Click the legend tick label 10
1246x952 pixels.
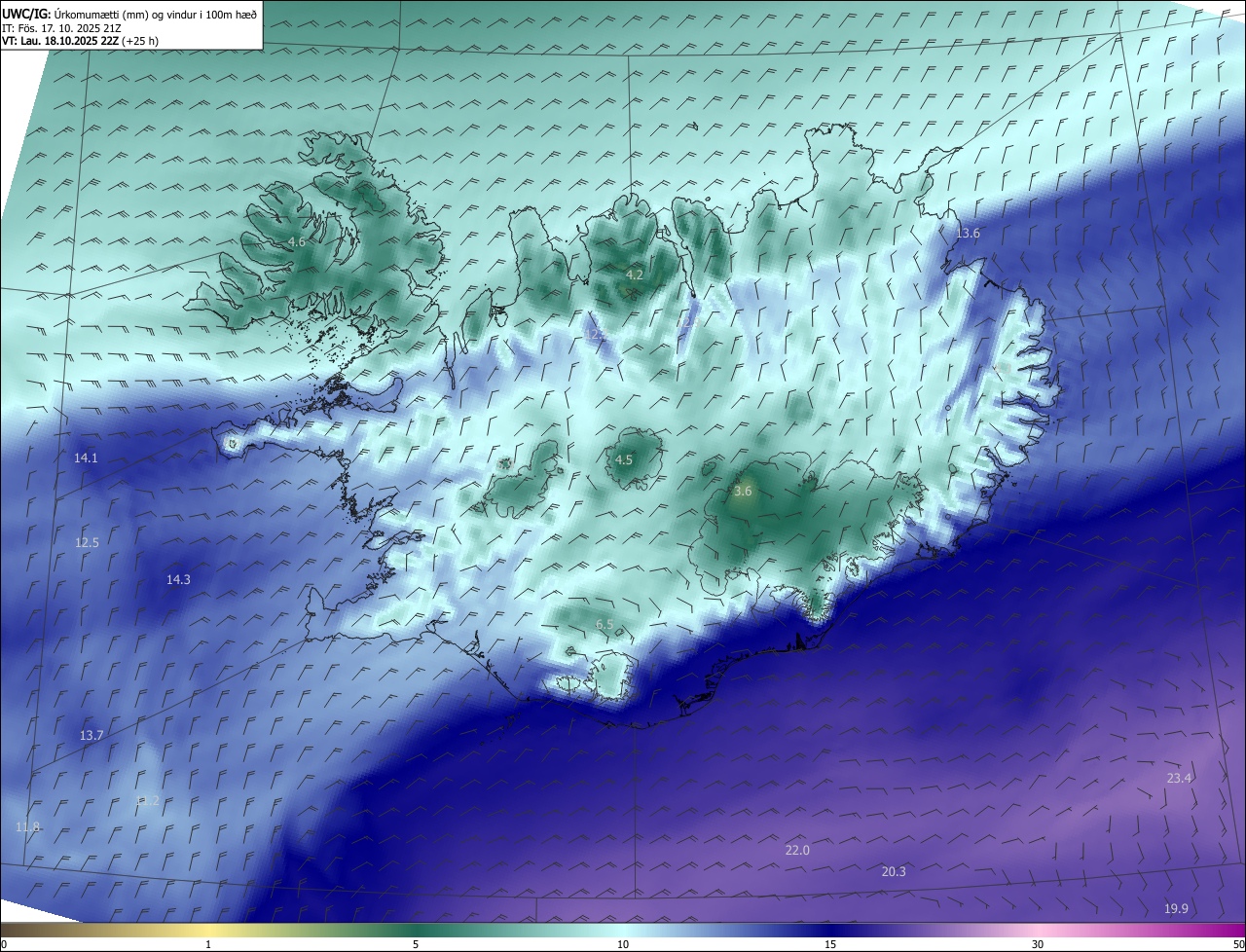click(x=623, y=944)
